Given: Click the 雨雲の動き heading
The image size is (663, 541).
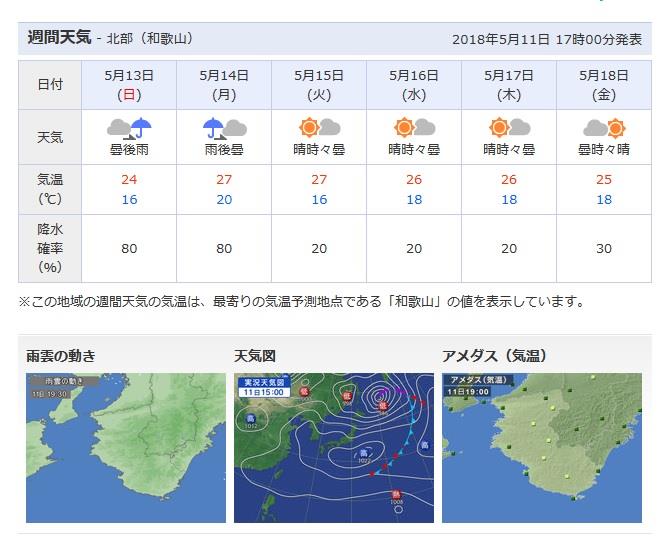Looking at the screenshot, I should (x=60, y=356).
